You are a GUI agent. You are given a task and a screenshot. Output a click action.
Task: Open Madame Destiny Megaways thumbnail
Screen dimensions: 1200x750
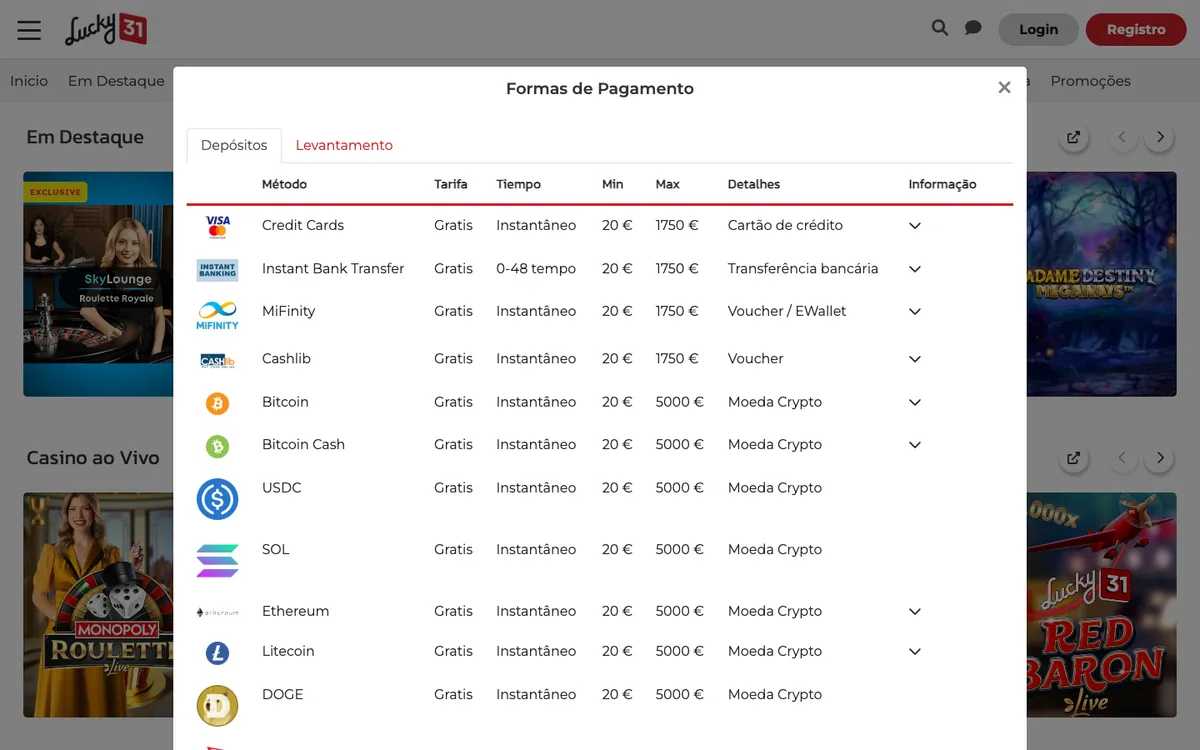coord(1101,284)
